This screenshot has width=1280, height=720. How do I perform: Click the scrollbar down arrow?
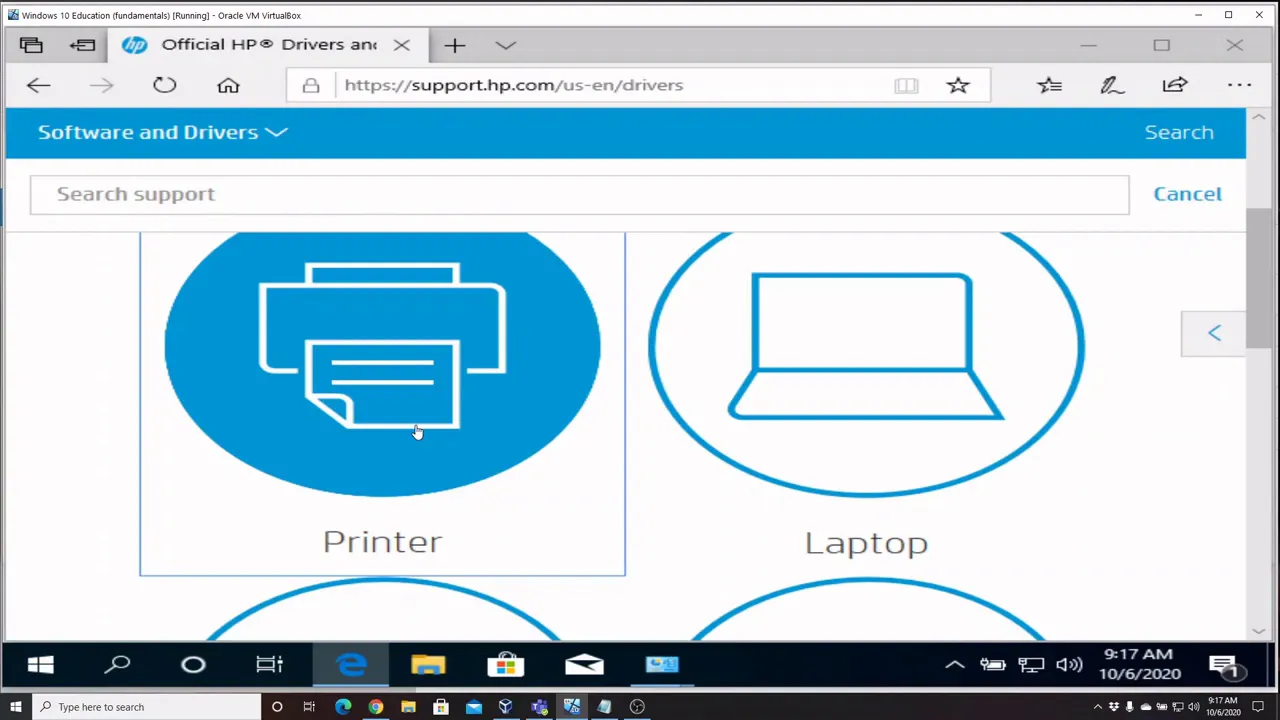(x=1258, y=631)
